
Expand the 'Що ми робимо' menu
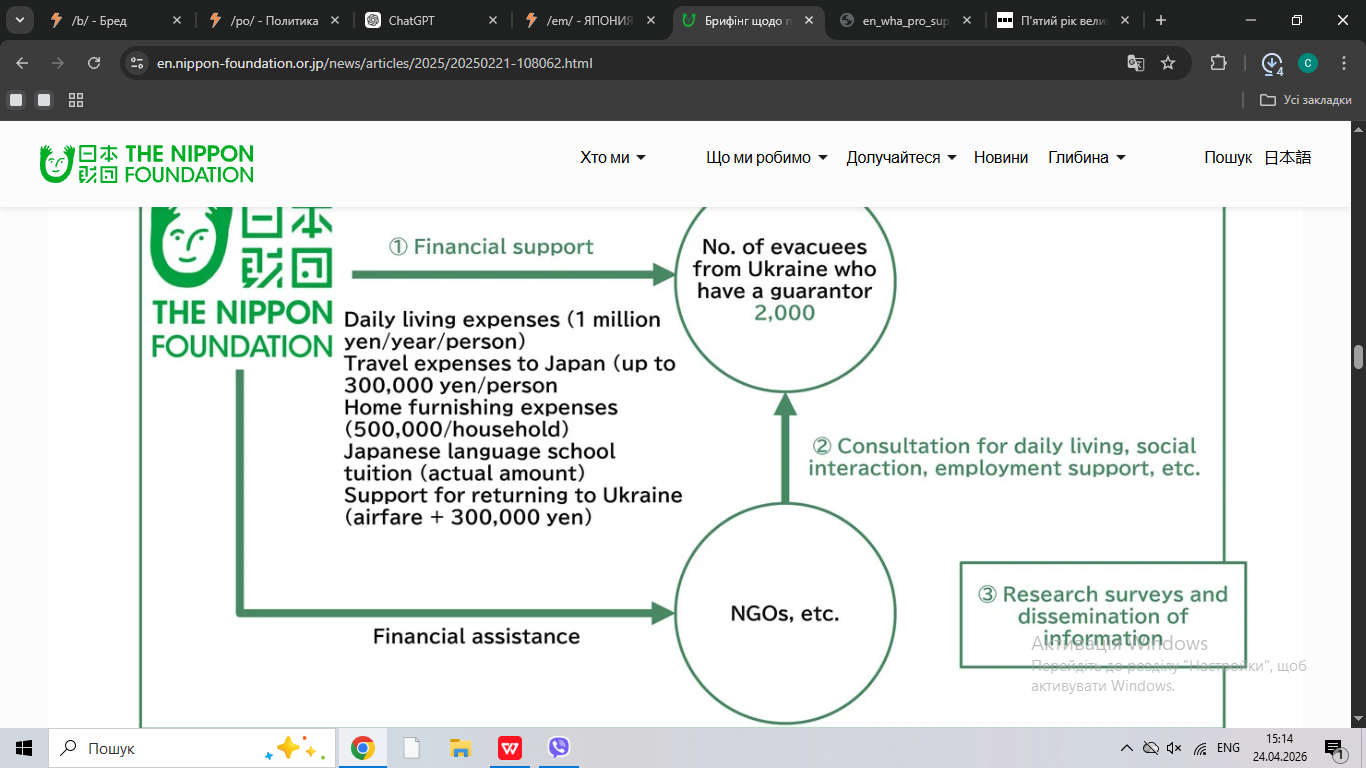point(767,157)
